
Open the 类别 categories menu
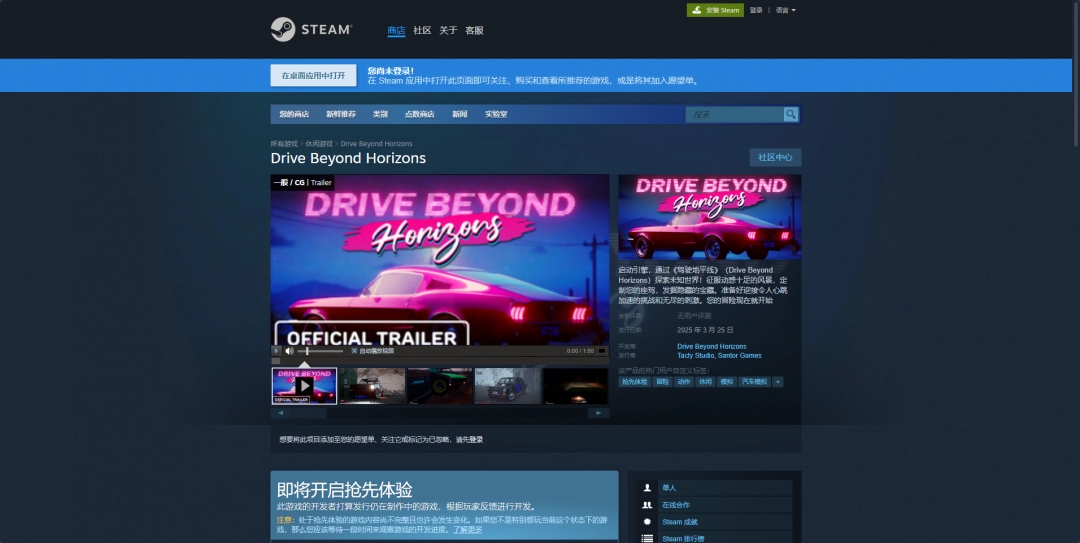tap(380, 114)
